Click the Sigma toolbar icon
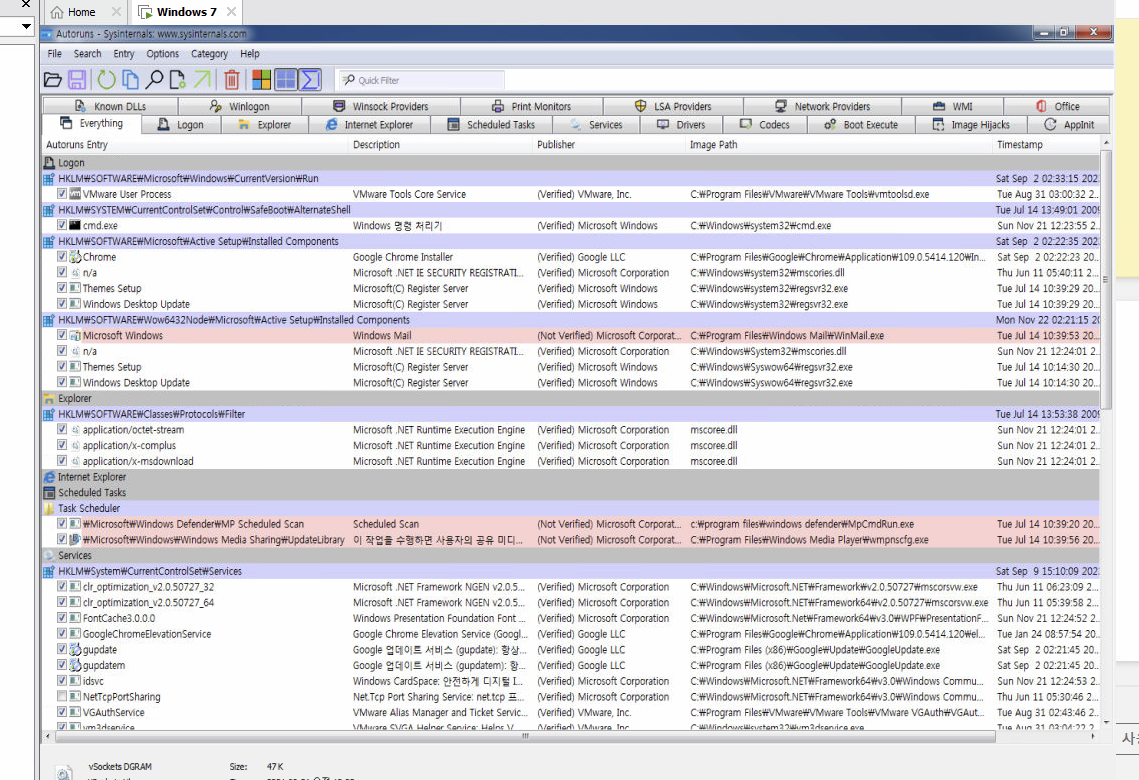 [310, 80]
